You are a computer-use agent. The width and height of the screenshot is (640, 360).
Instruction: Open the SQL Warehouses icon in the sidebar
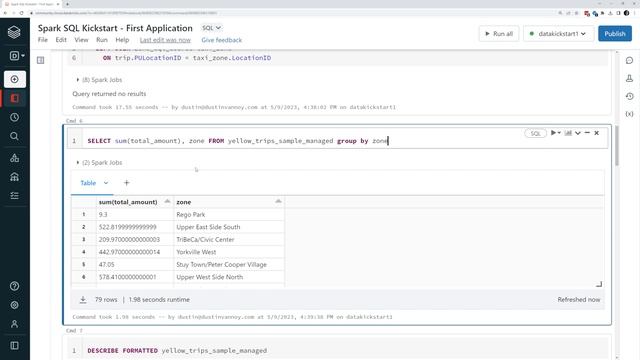coord(15,177)
